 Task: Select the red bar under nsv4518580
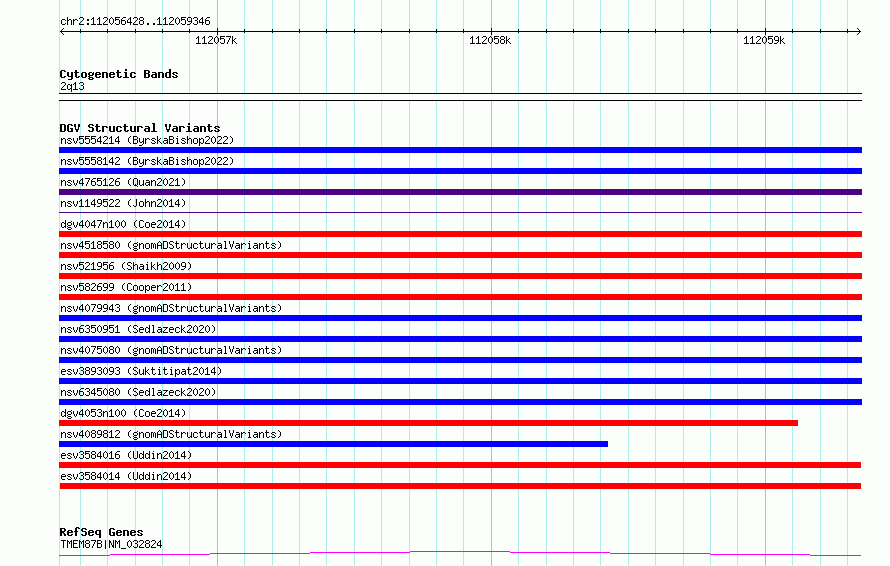pyautogui.click(x=460, y=255)
